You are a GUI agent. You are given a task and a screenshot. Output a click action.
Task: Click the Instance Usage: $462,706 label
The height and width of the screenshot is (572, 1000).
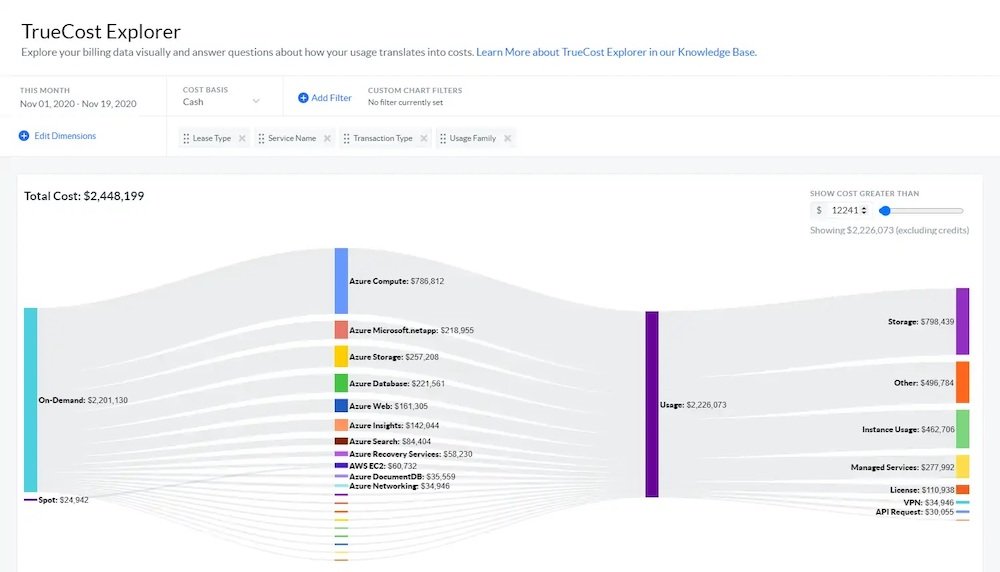pyautogui.click(x=908, y=430)
